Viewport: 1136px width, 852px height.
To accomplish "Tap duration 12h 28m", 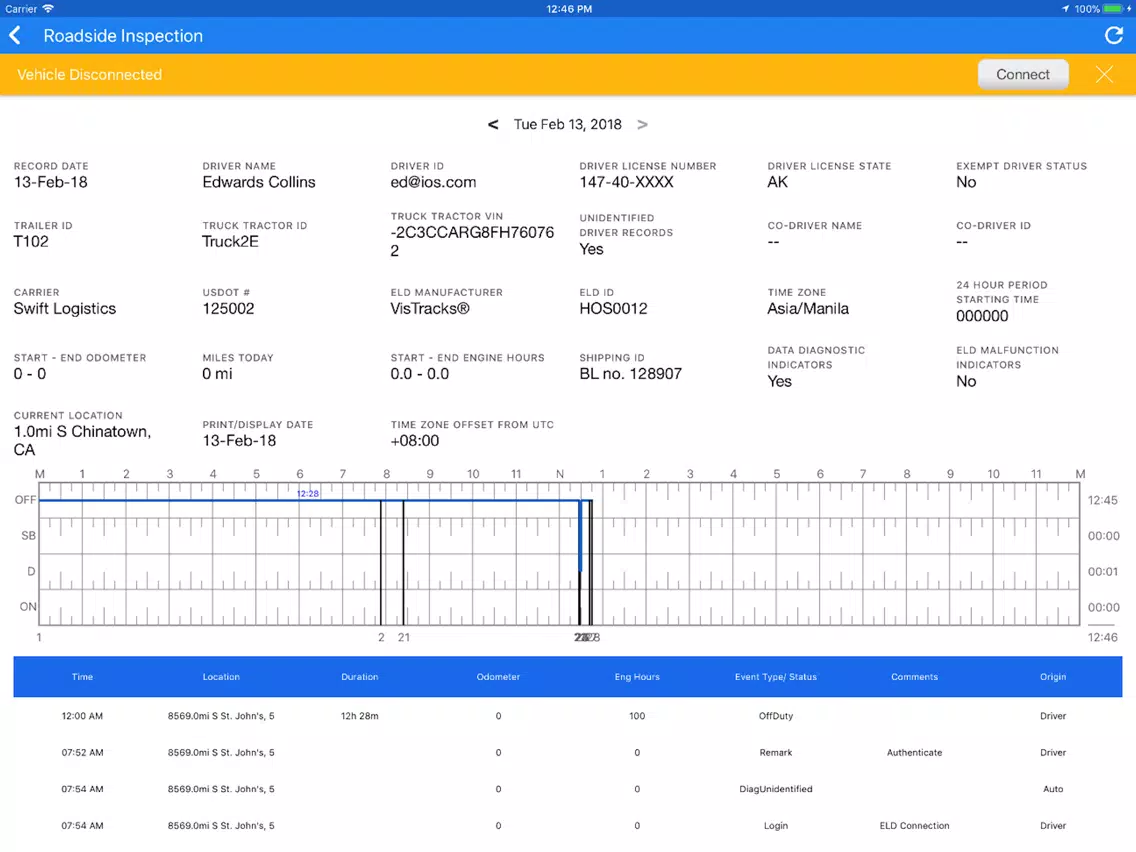I will pyautogui.click(x=359, y=716).
